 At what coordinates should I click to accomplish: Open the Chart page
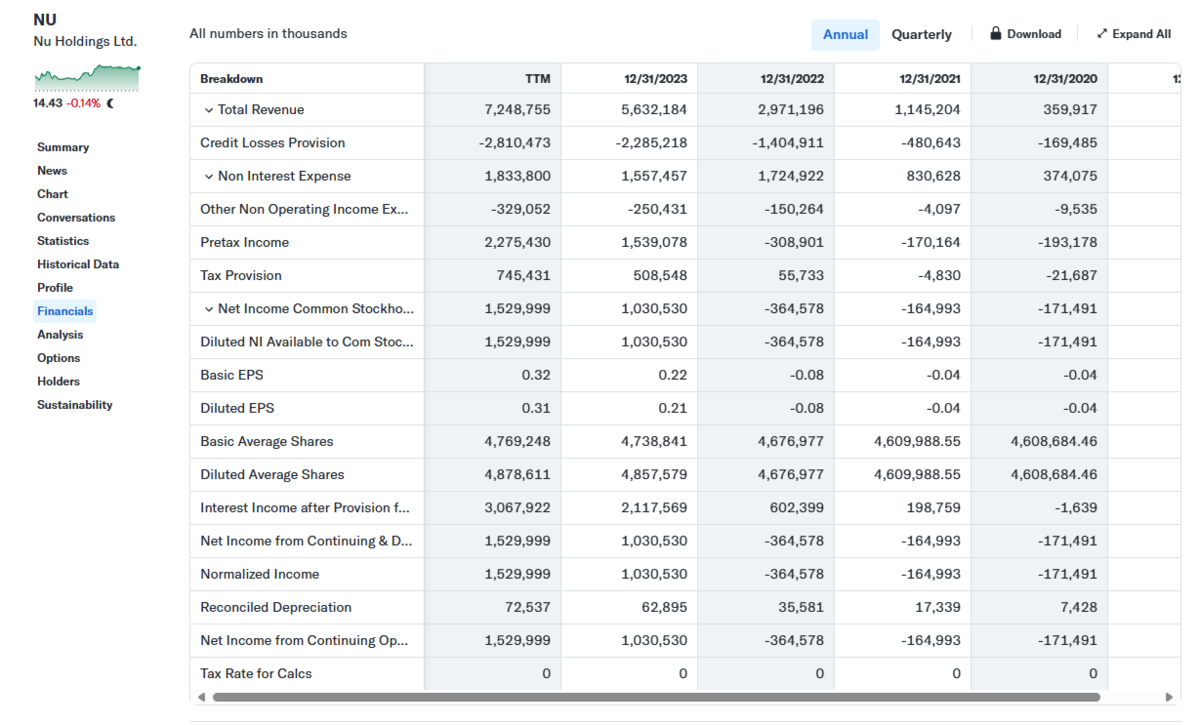(x=53, y=194)
